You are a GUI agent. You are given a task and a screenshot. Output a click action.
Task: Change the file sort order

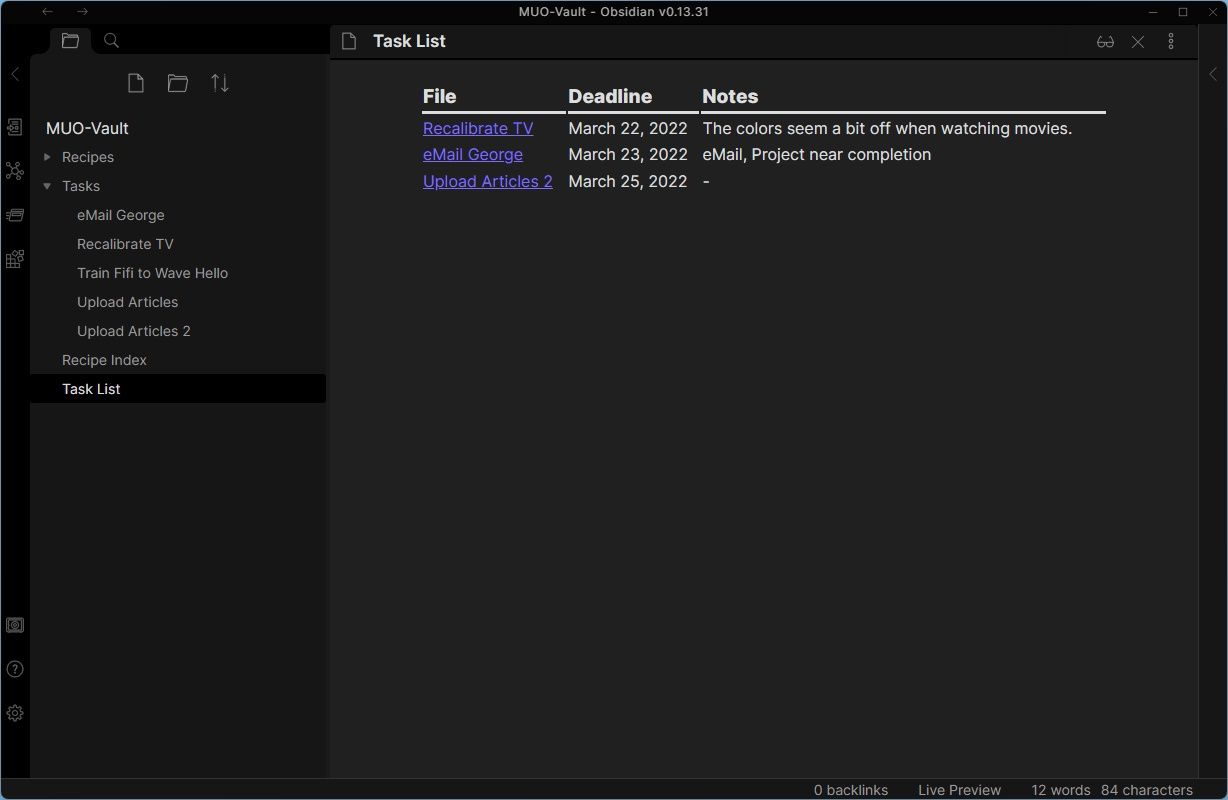pos(220,83)
